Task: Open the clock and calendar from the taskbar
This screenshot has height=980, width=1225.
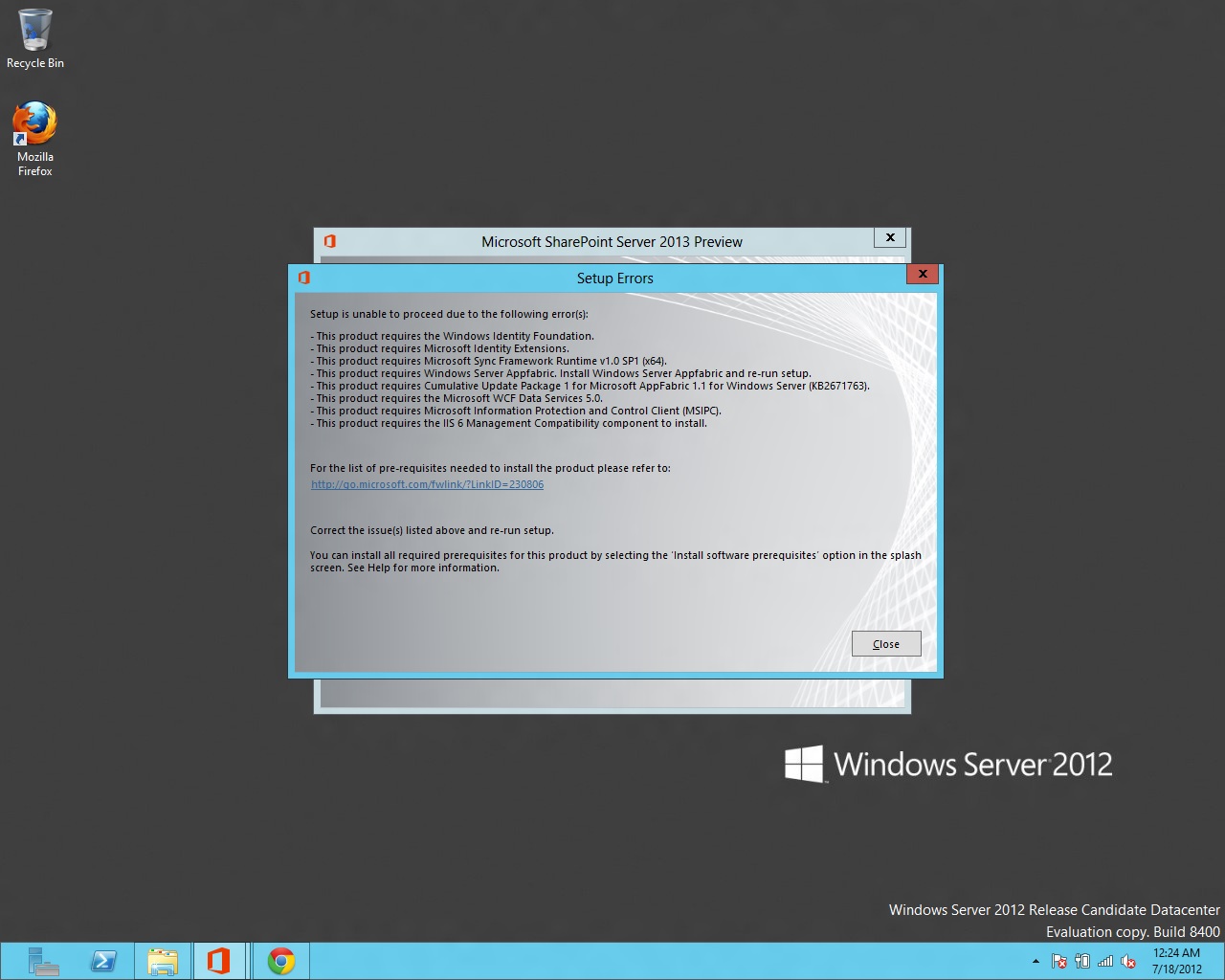Action: click(x=1176, y=960)
